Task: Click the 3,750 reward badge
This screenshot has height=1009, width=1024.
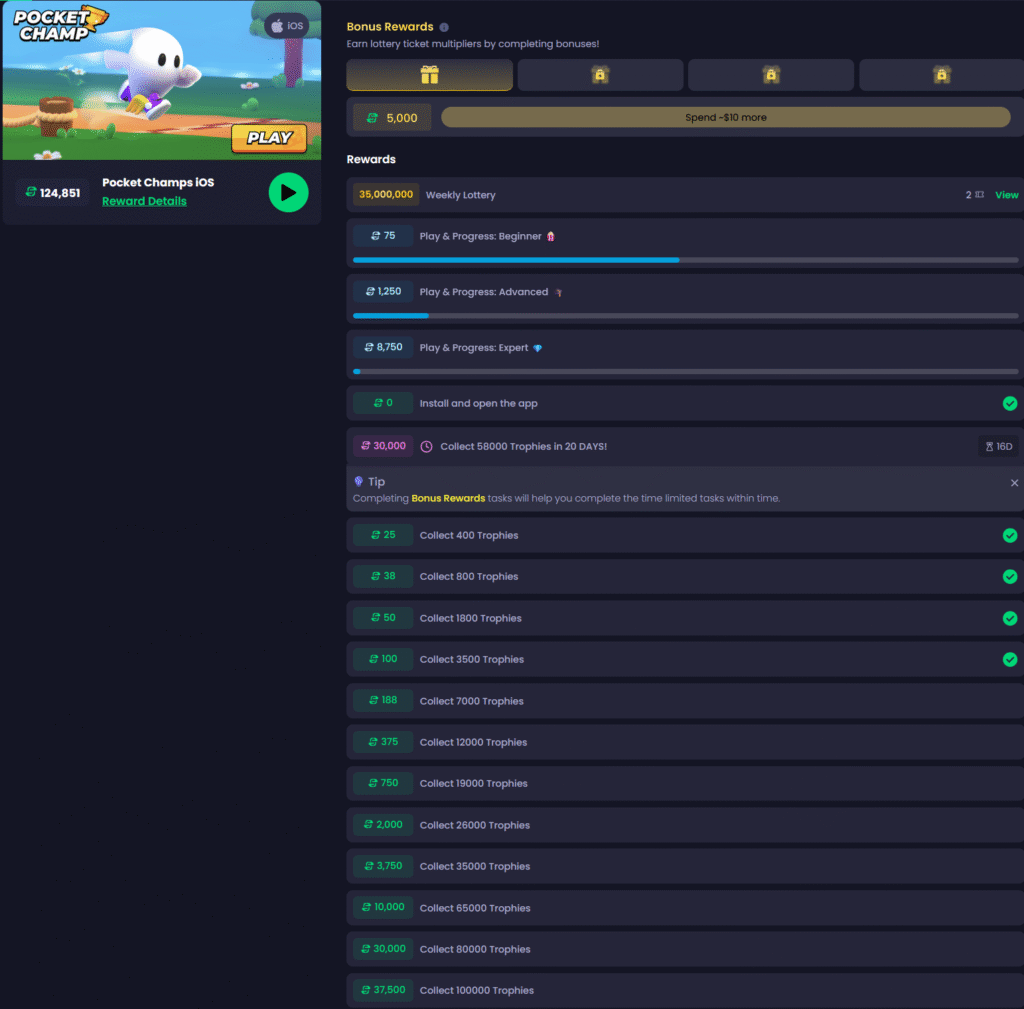Action: [x=383, y=866]
